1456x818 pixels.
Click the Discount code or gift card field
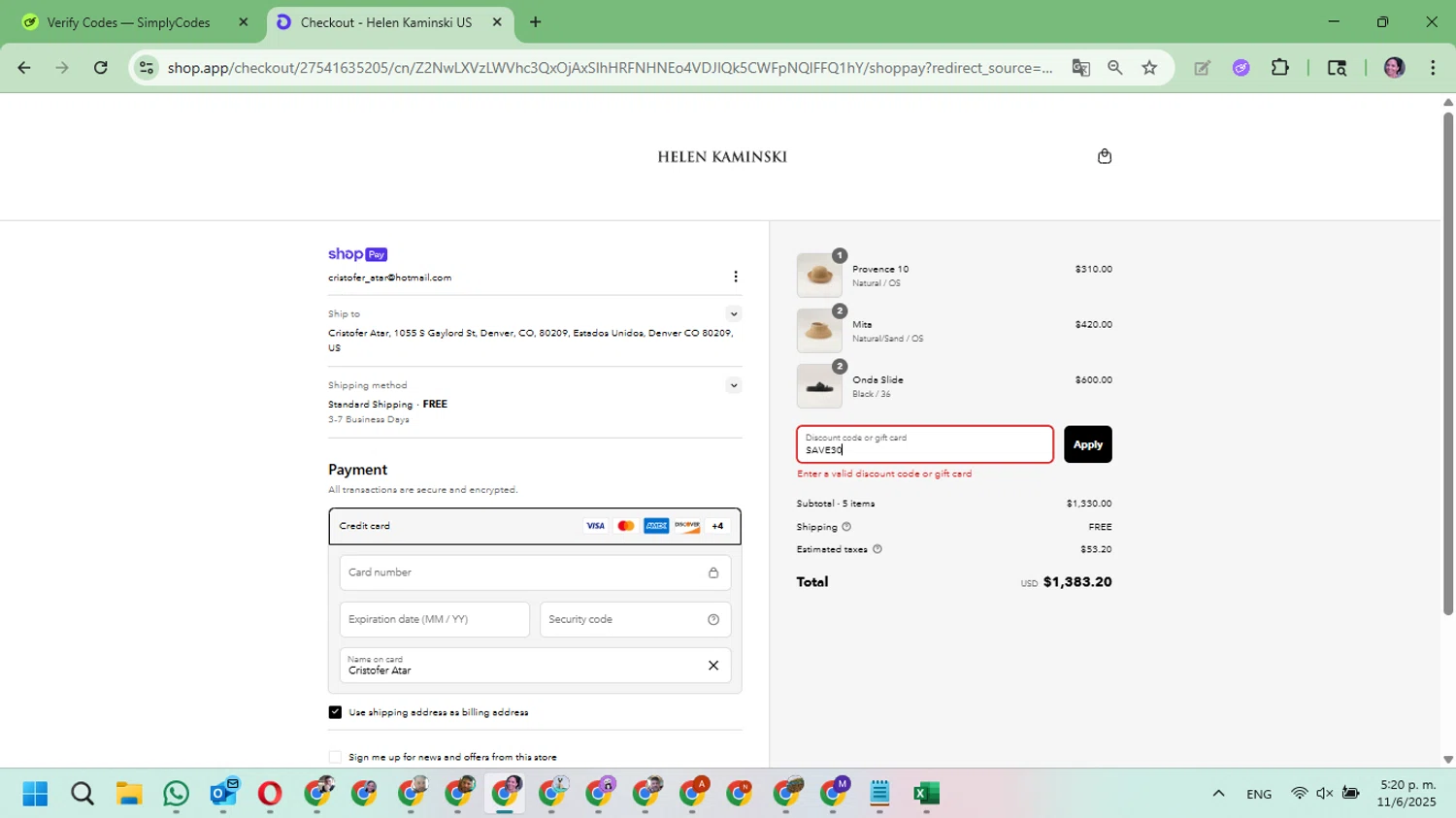[925, 444]
